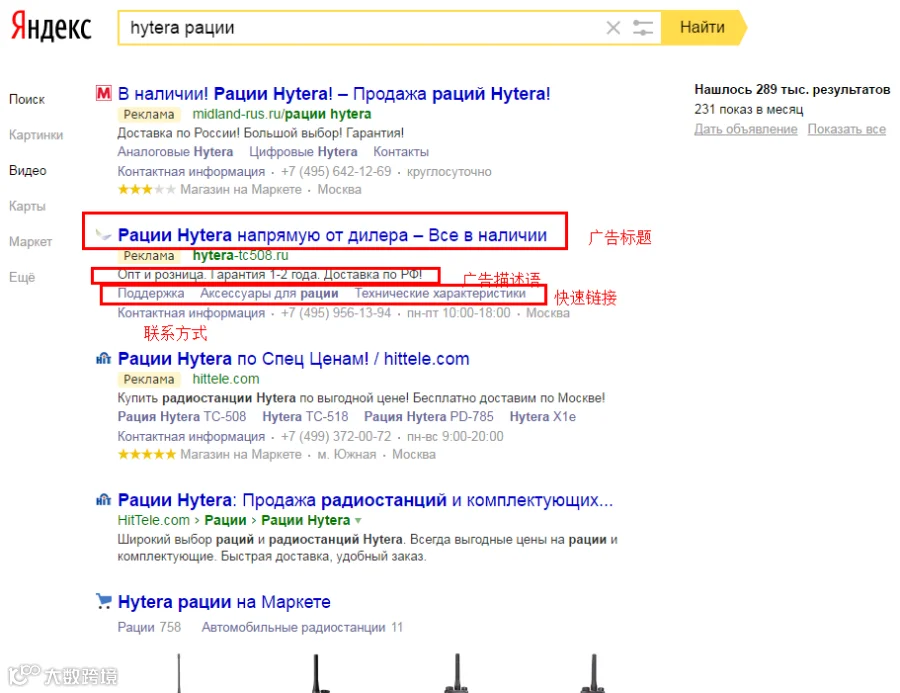Open the Видео search section
This screenshot has width=900, height=693.
pyautogui.click(x=28, y=171)
